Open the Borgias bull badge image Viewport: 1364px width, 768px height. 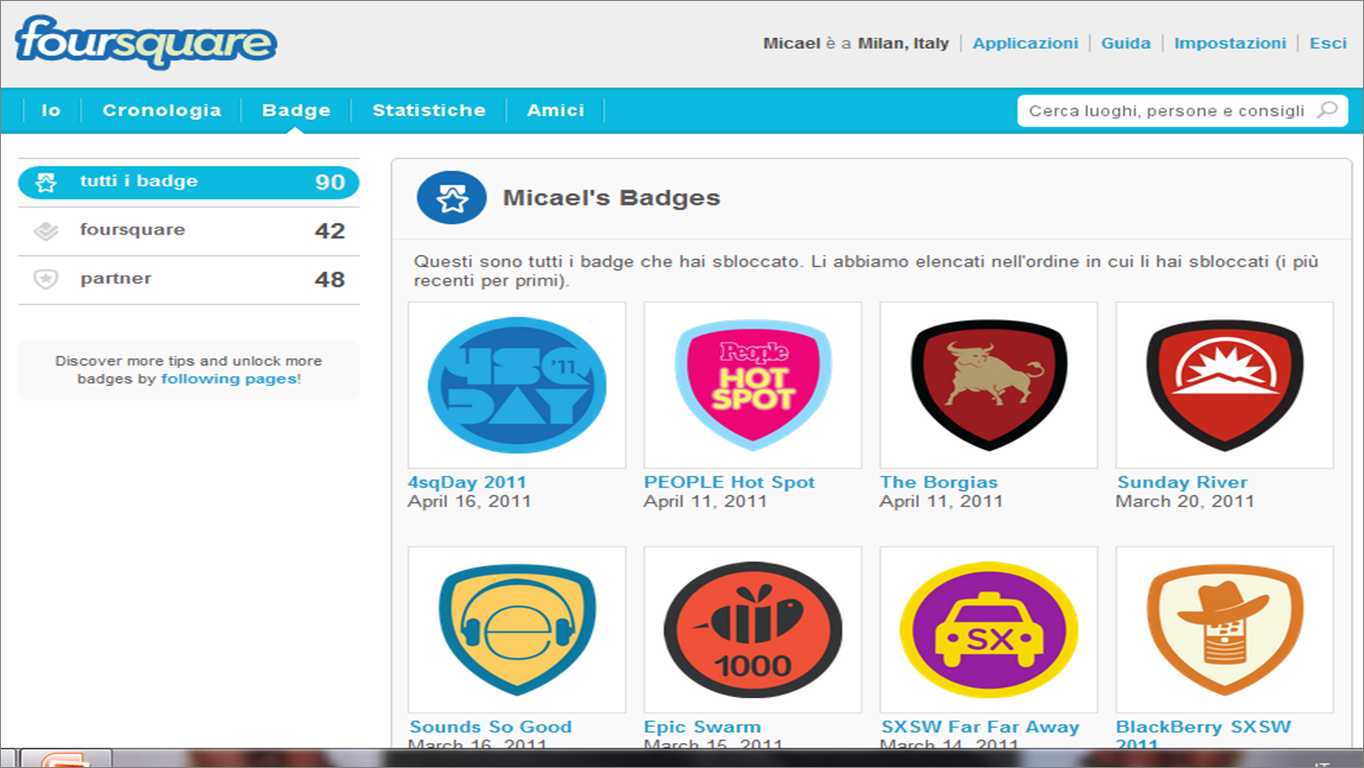pos(989,385)
